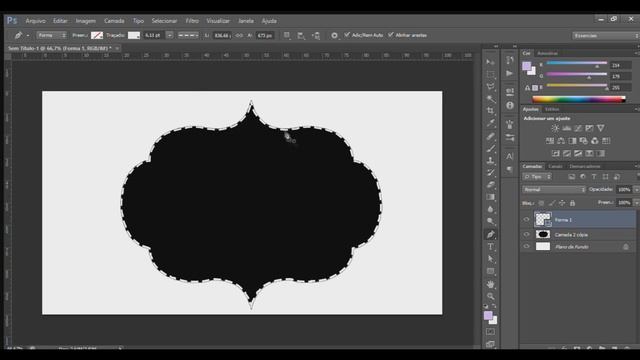
Task: Toggle lock image pixels brush icon
Action: click(552, 203)
